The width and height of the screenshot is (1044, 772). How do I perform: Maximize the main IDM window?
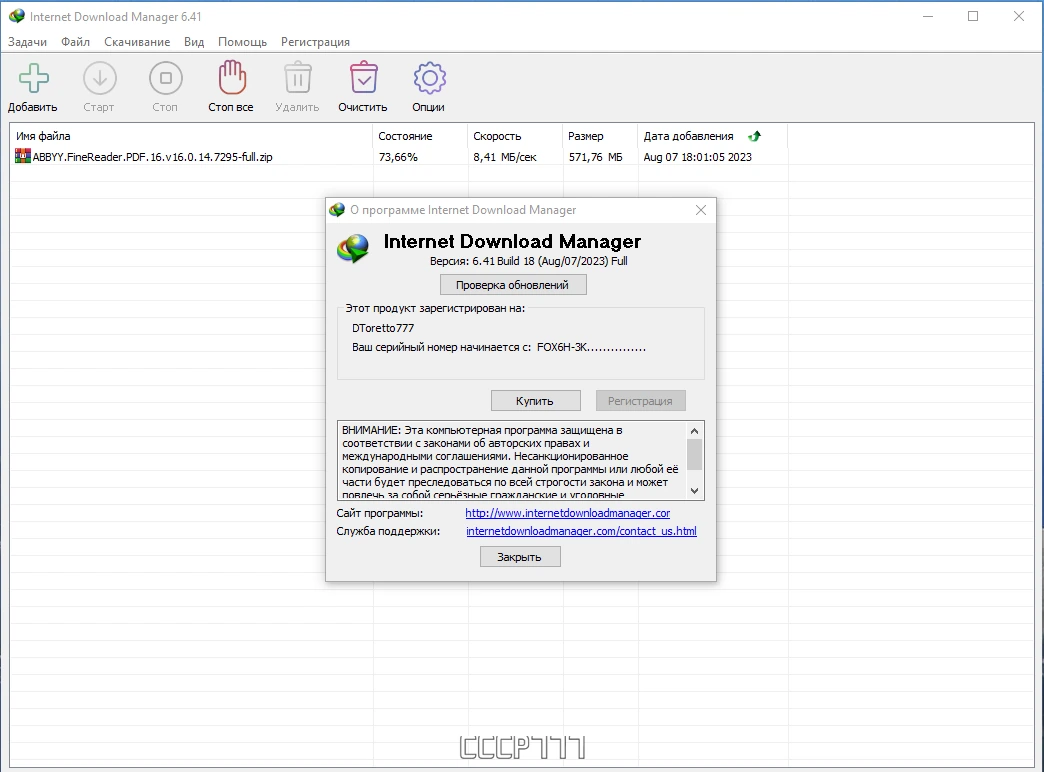pyautogui.click(x=973, y=16)
